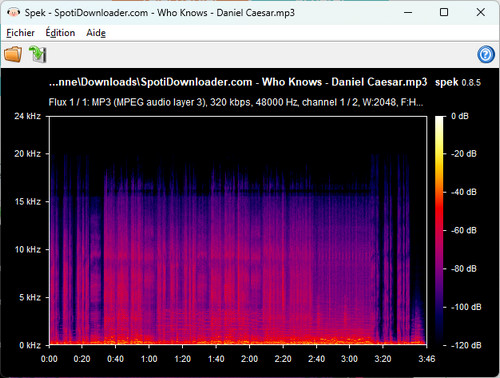Click the file path title above the spectrogram
The image size is (500, 378).
coord(238,82)
